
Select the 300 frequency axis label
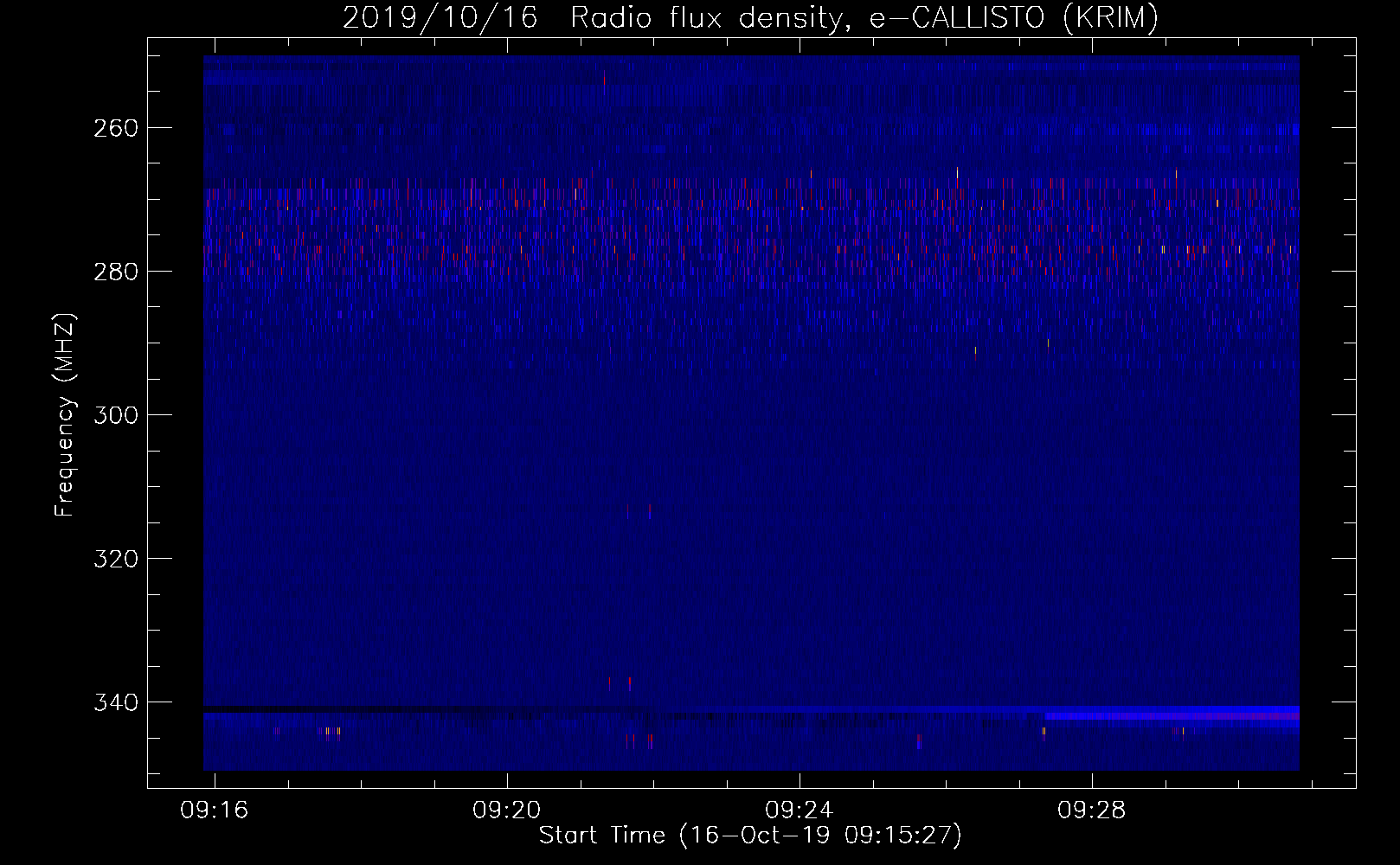click(x=115, y=416)
